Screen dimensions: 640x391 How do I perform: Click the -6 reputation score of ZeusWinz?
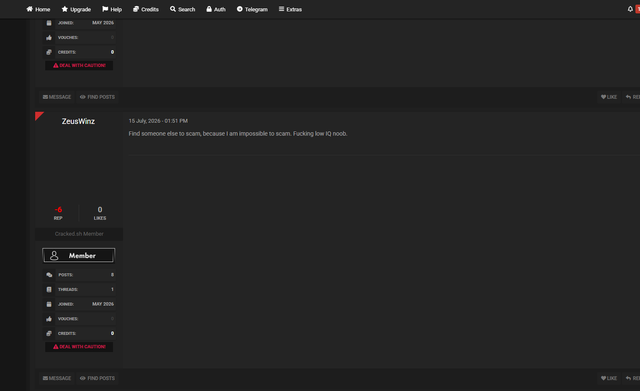click(58, 210)
